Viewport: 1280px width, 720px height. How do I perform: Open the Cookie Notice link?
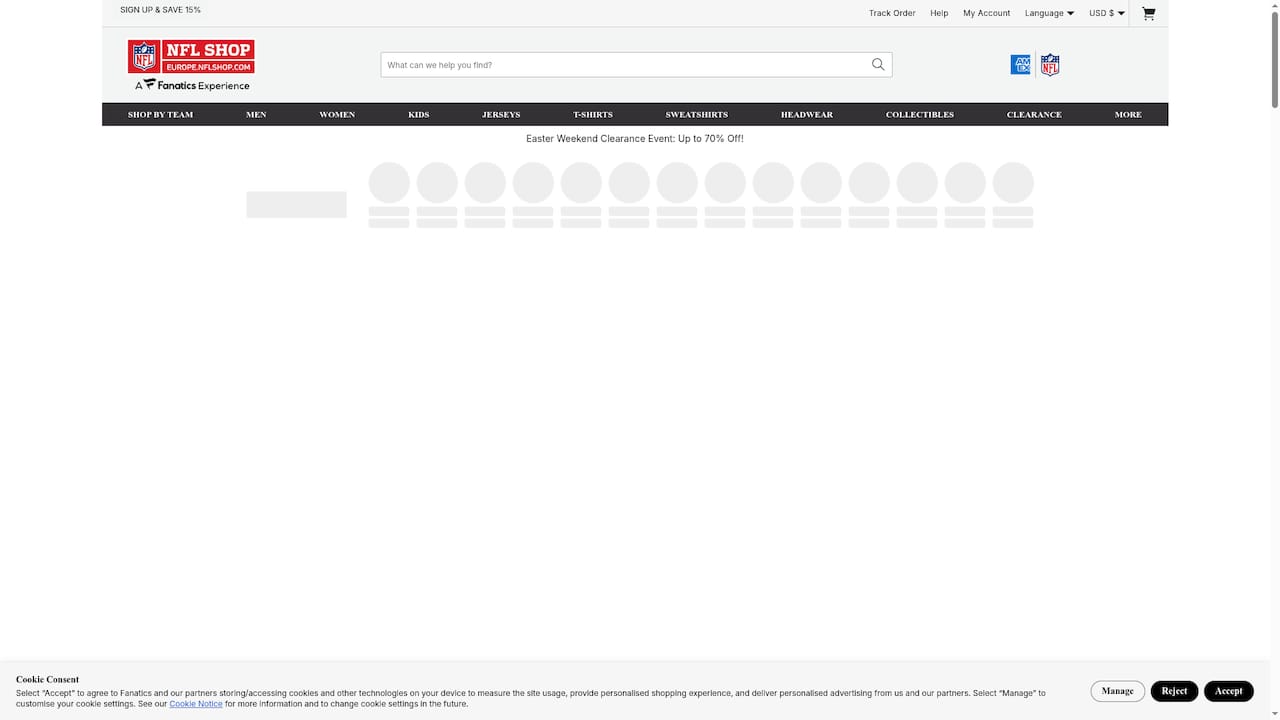click(196, 704)
